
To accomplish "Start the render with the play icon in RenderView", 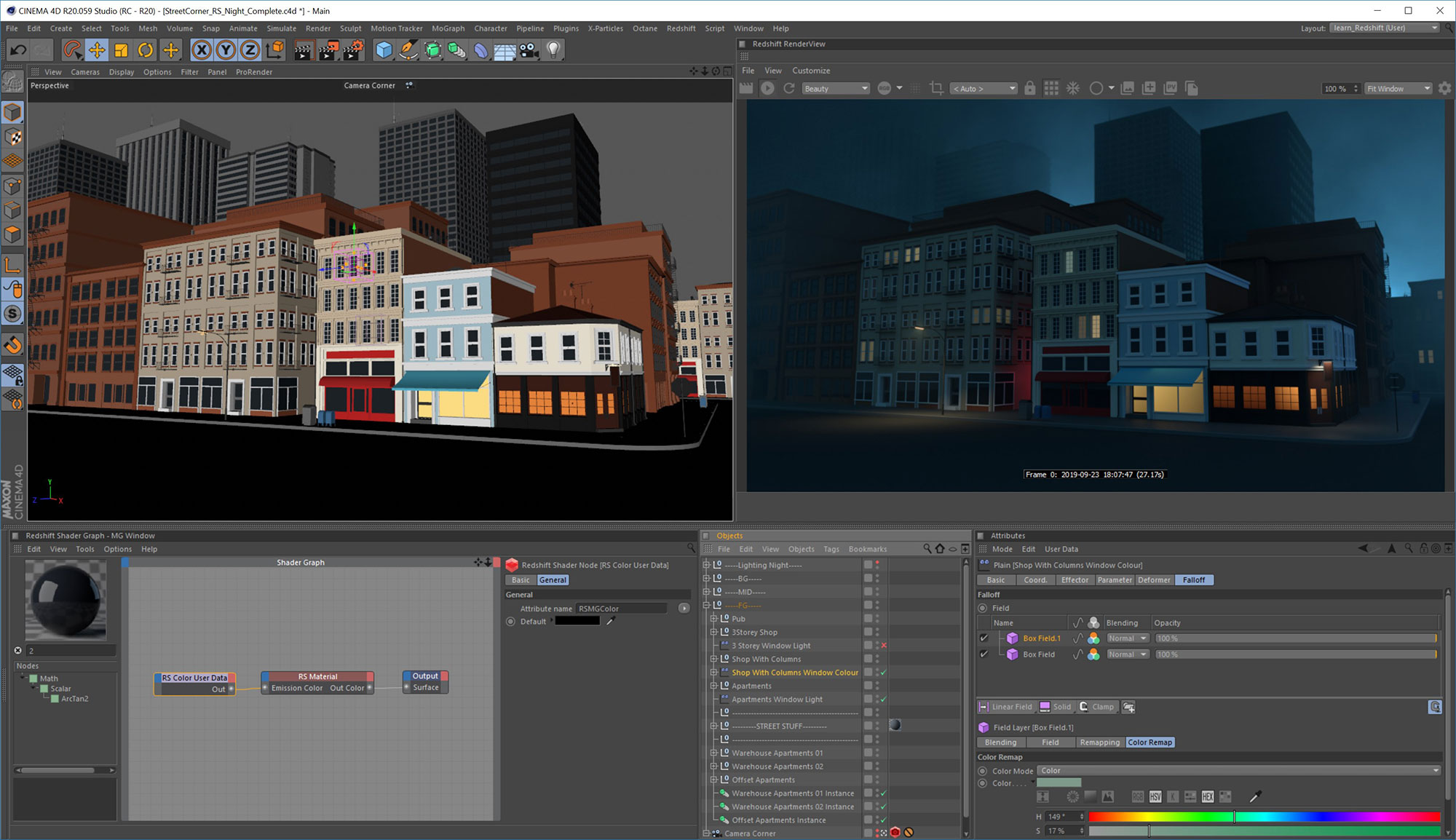I will pyautogui.click(x=767, y=87).
